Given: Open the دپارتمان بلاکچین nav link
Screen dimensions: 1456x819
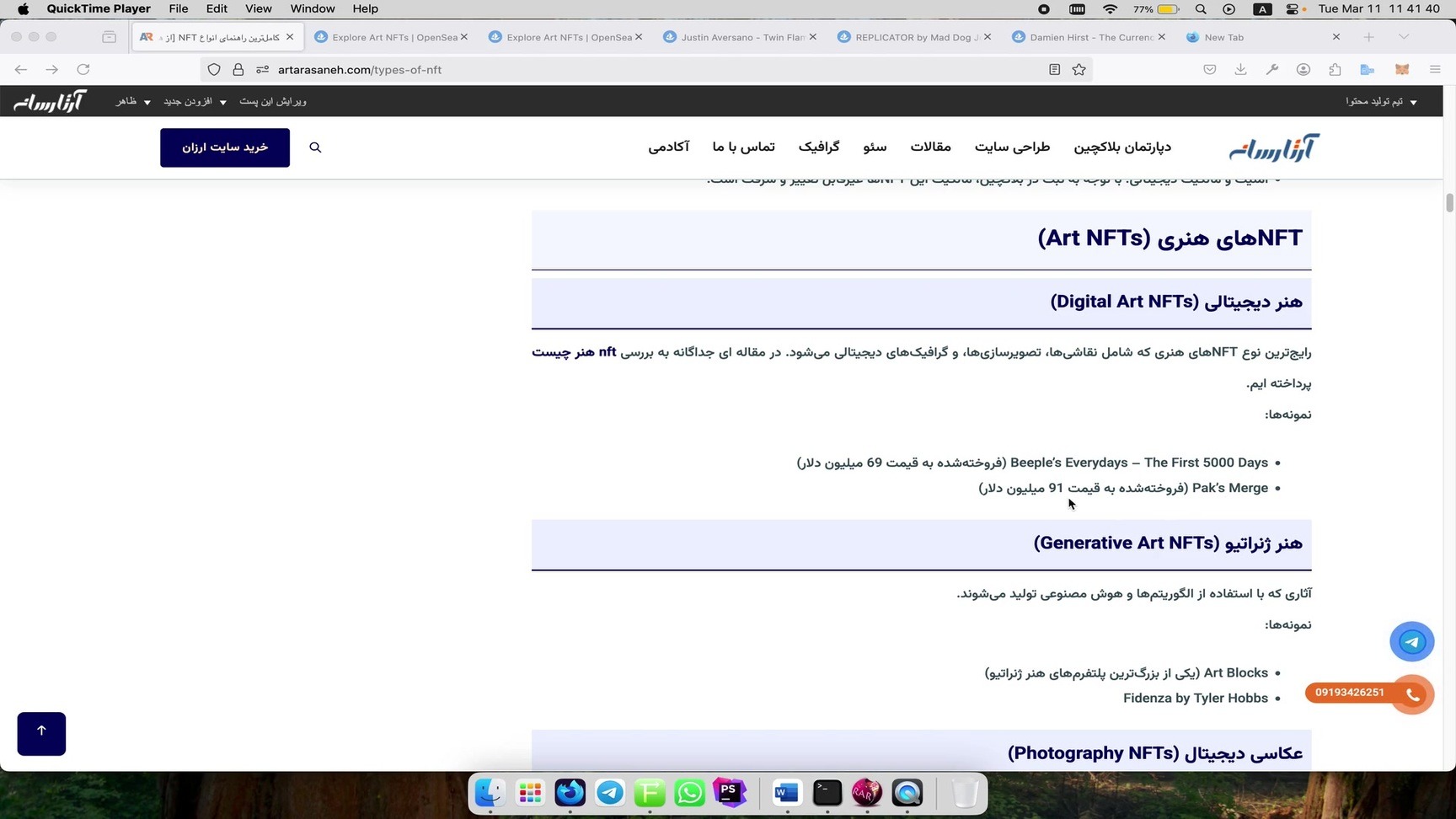Looking at the screenshot, I should [1122, 147].
